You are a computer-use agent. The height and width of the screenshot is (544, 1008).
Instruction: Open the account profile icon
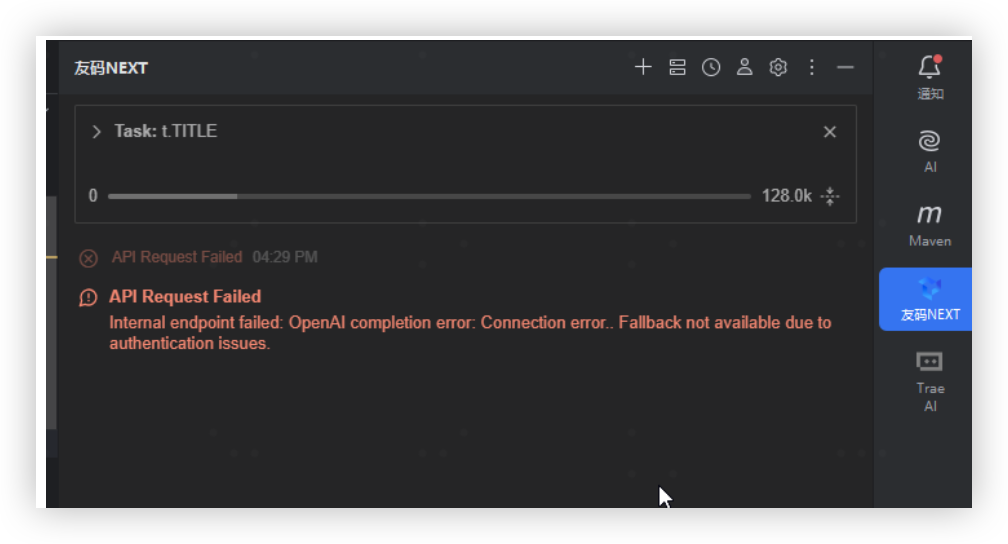pos(744,67)
